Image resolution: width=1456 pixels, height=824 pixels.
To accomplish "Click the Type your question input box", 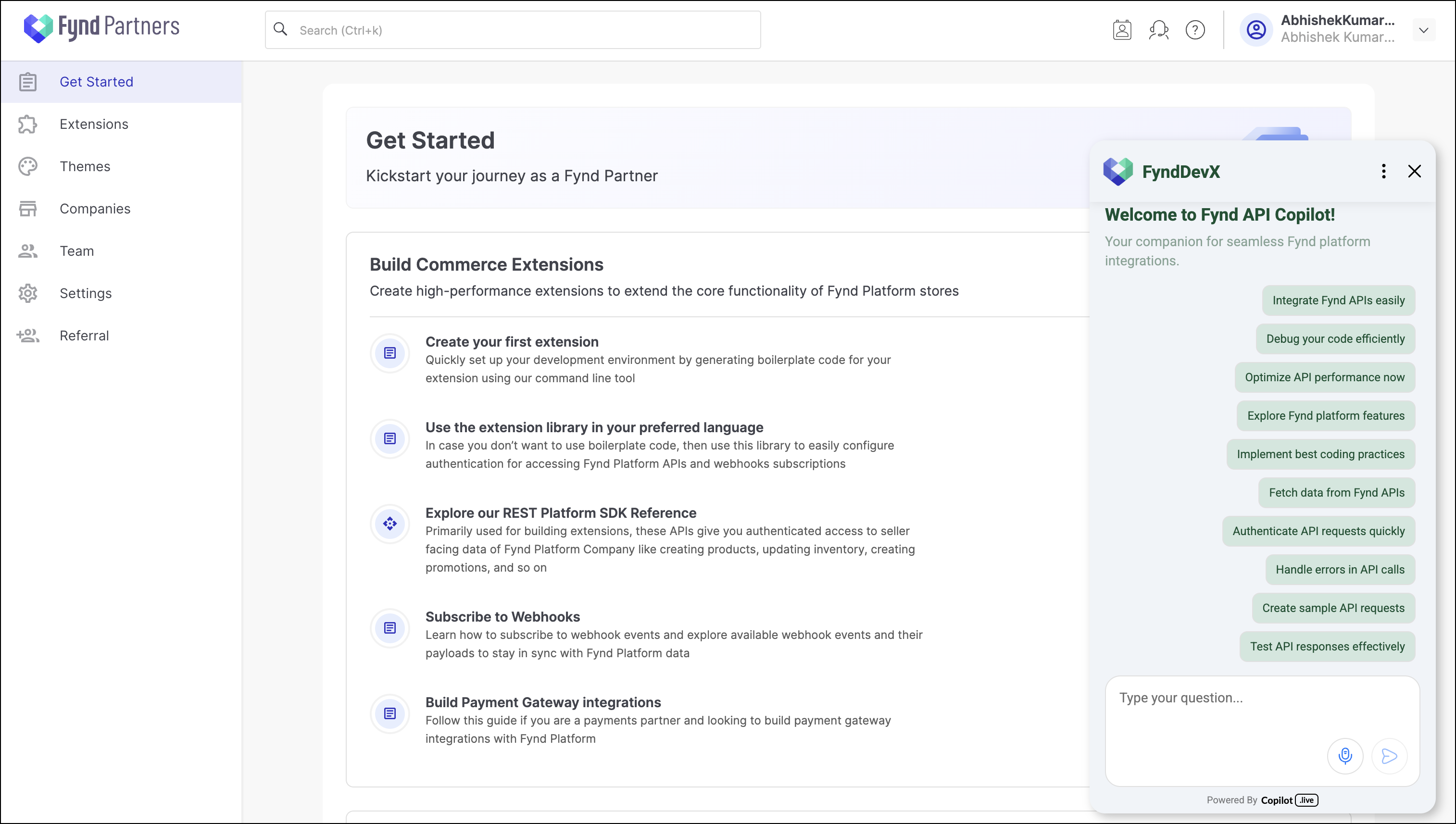I will click(x=1262, y=731).
